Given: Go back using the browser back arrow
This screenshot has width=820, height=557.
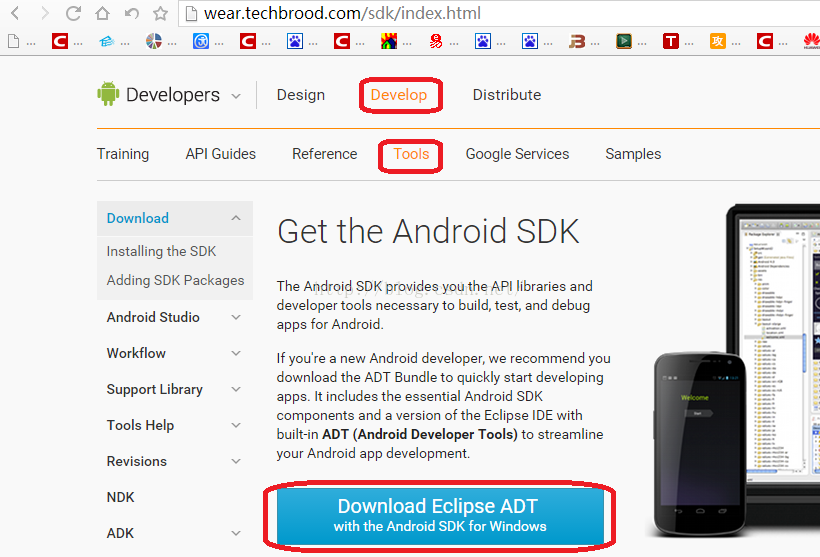Looking at the screenshot, I should point(16,13).
